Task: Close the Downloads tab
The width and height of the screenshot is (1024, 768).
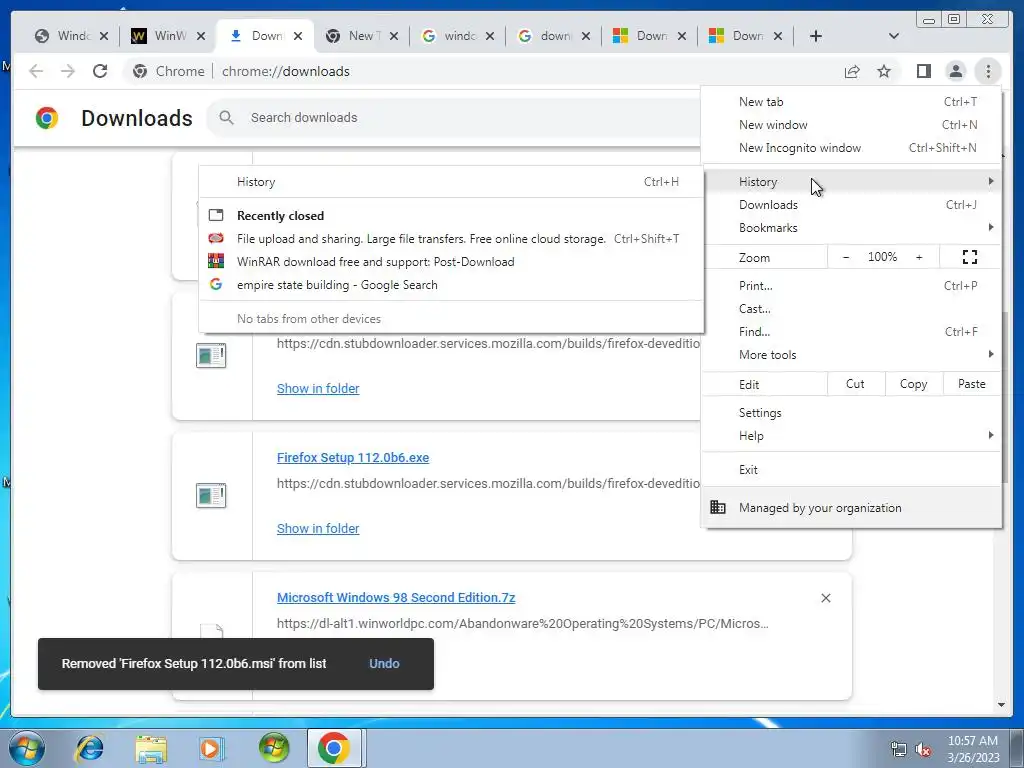Action: coord(298,36)
